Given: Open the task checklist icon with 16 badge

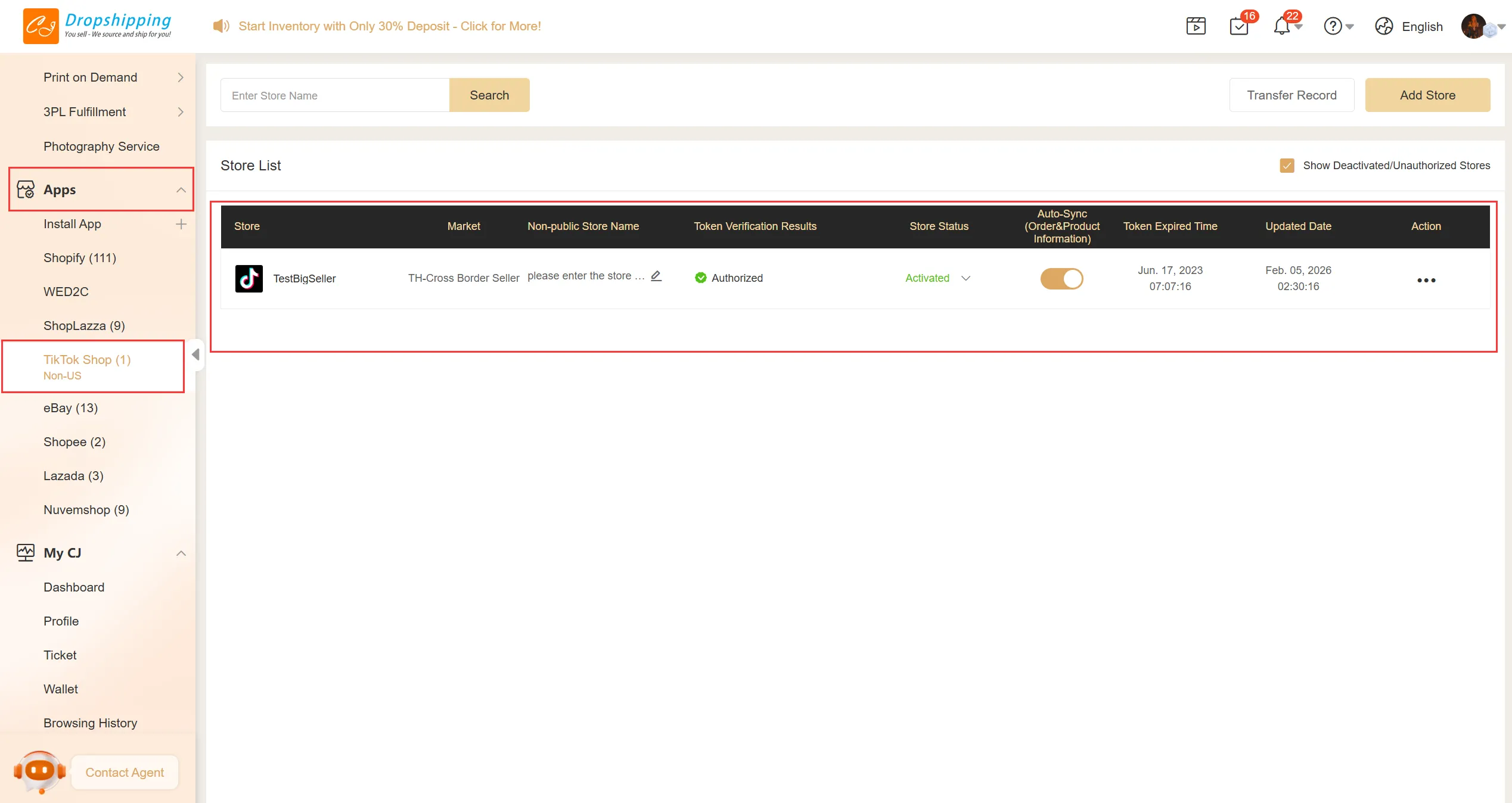Looking at the screenshot, I should pyautogui.click(x=1239, y=27).
